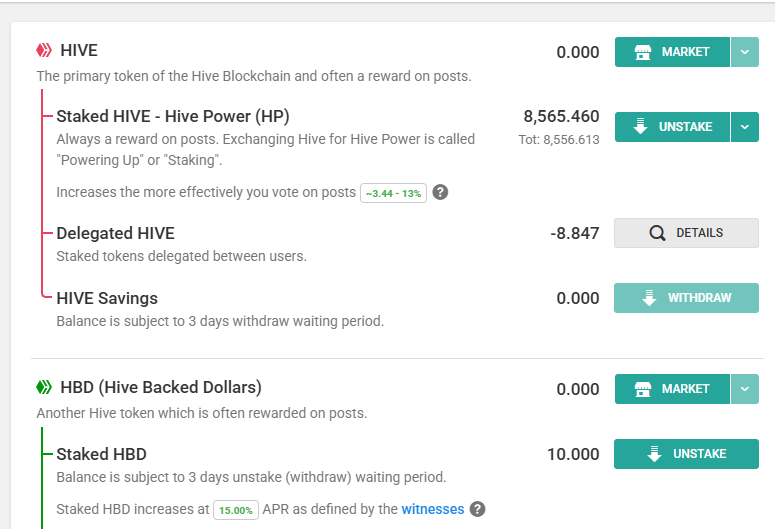
Task: Click the download icon on the Withdraw button
Action: point(650,298)
